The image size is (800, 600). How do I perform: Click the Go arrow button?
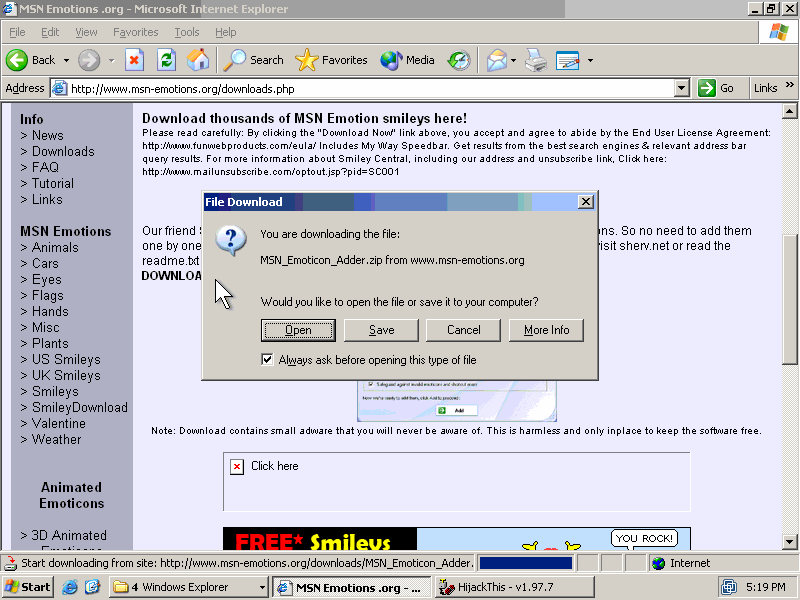(715, 88)
